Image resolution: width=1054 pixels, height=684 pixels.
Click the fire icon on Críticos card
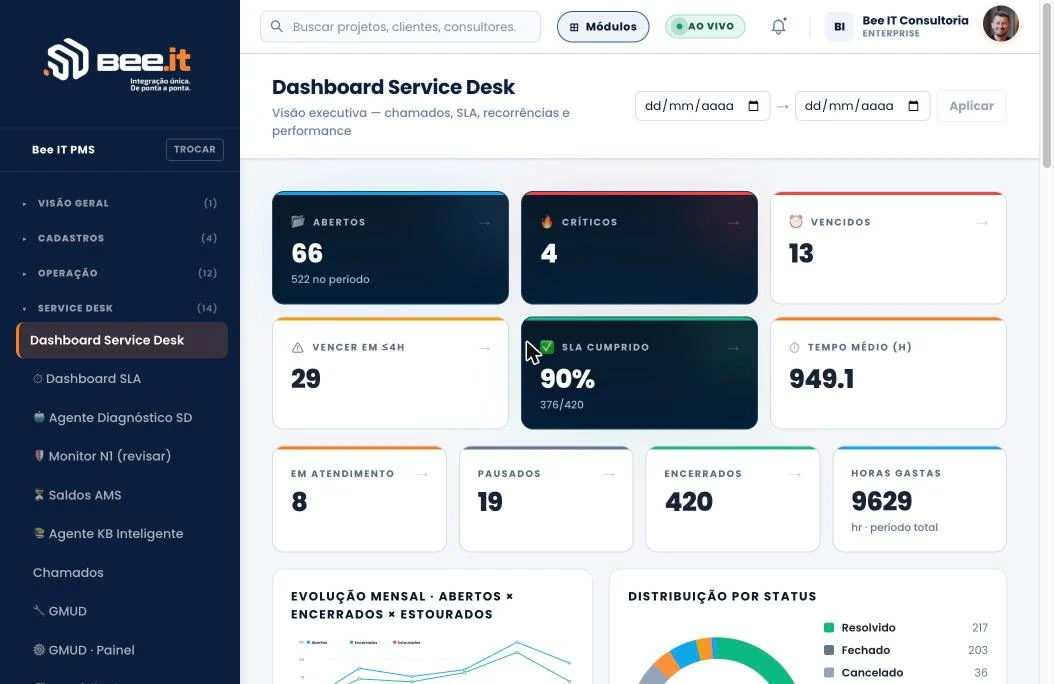tap(547, 222)
